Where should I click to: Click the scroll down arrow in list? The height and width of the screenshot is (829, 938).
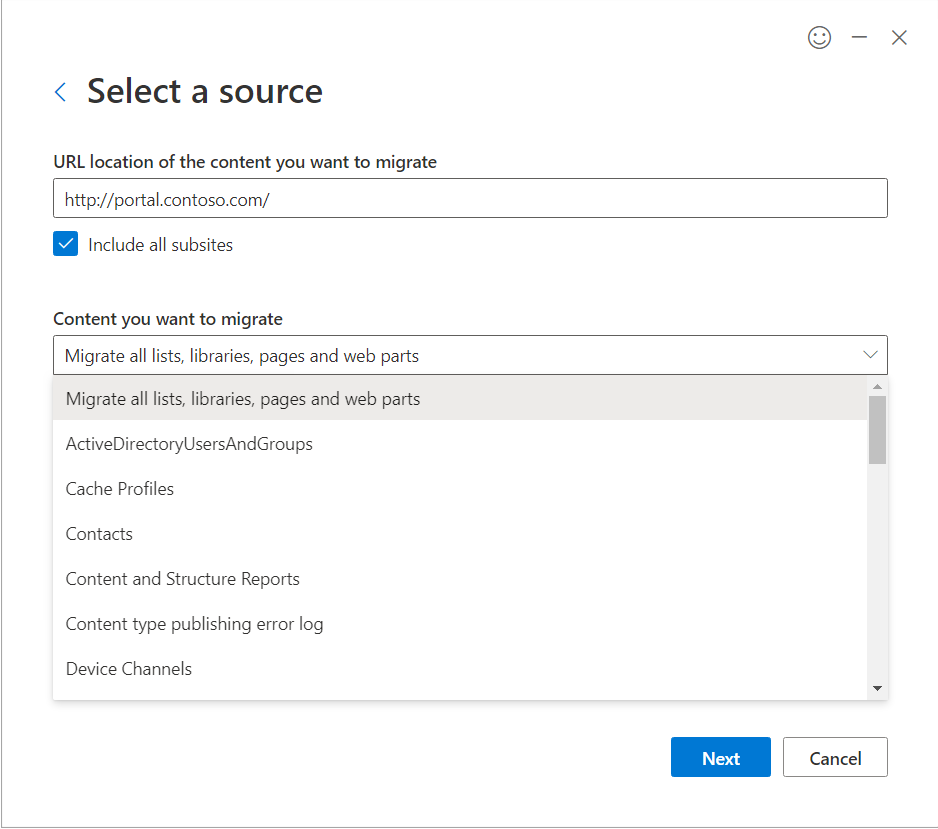point(877,688)
